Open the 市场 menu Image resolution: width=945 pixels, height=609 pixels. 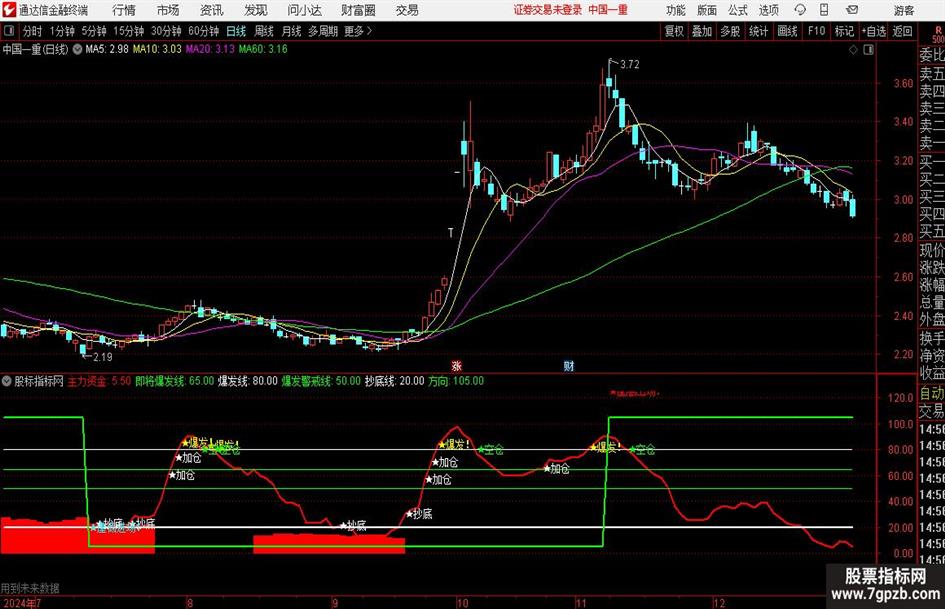click(168, 10)
